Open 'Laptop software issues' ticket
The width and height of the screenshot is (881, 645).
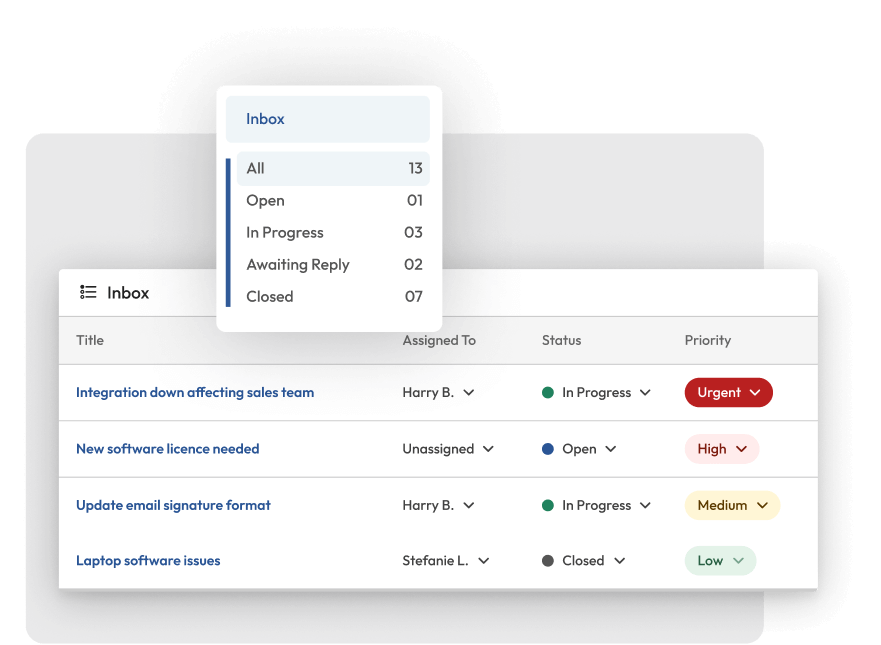pyautogui.click(x=148, y=561)
